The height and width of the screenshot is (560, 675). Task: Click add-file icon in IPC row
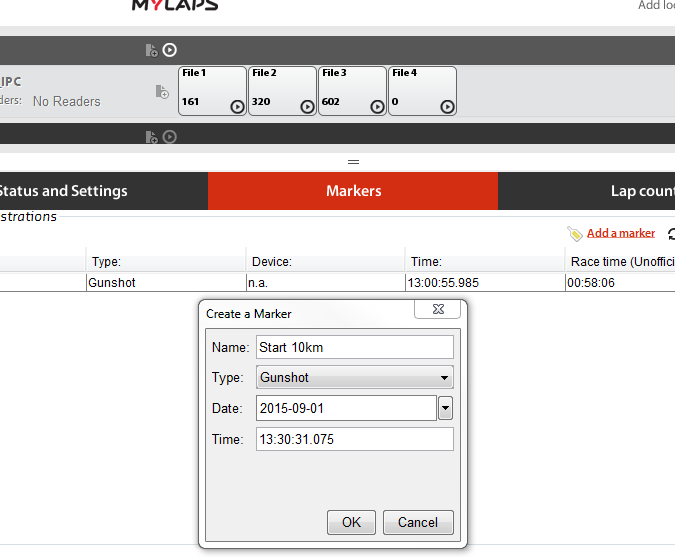coord(162,92)
